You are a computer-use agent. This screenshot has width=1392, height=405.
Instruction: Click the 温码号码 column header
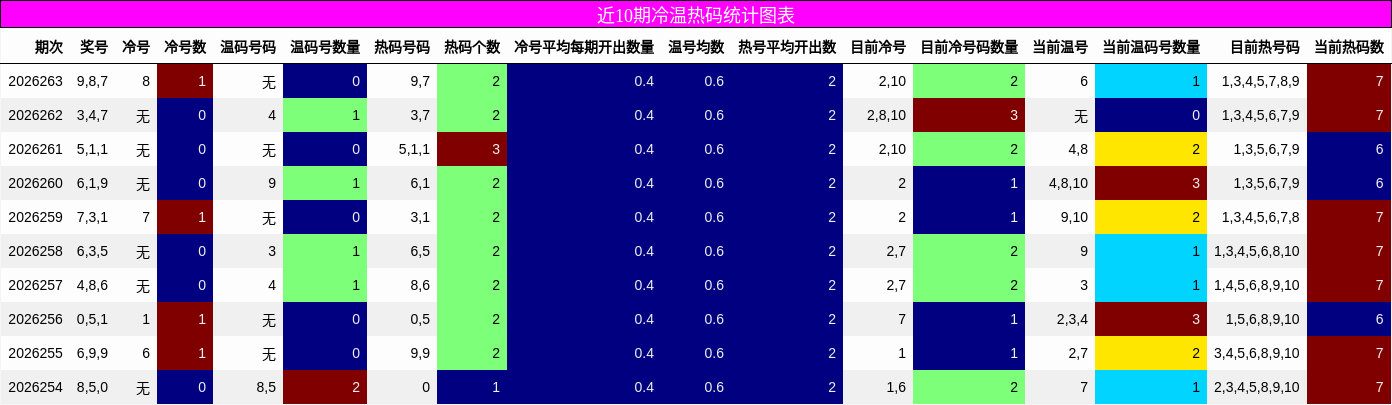(248, 47)
